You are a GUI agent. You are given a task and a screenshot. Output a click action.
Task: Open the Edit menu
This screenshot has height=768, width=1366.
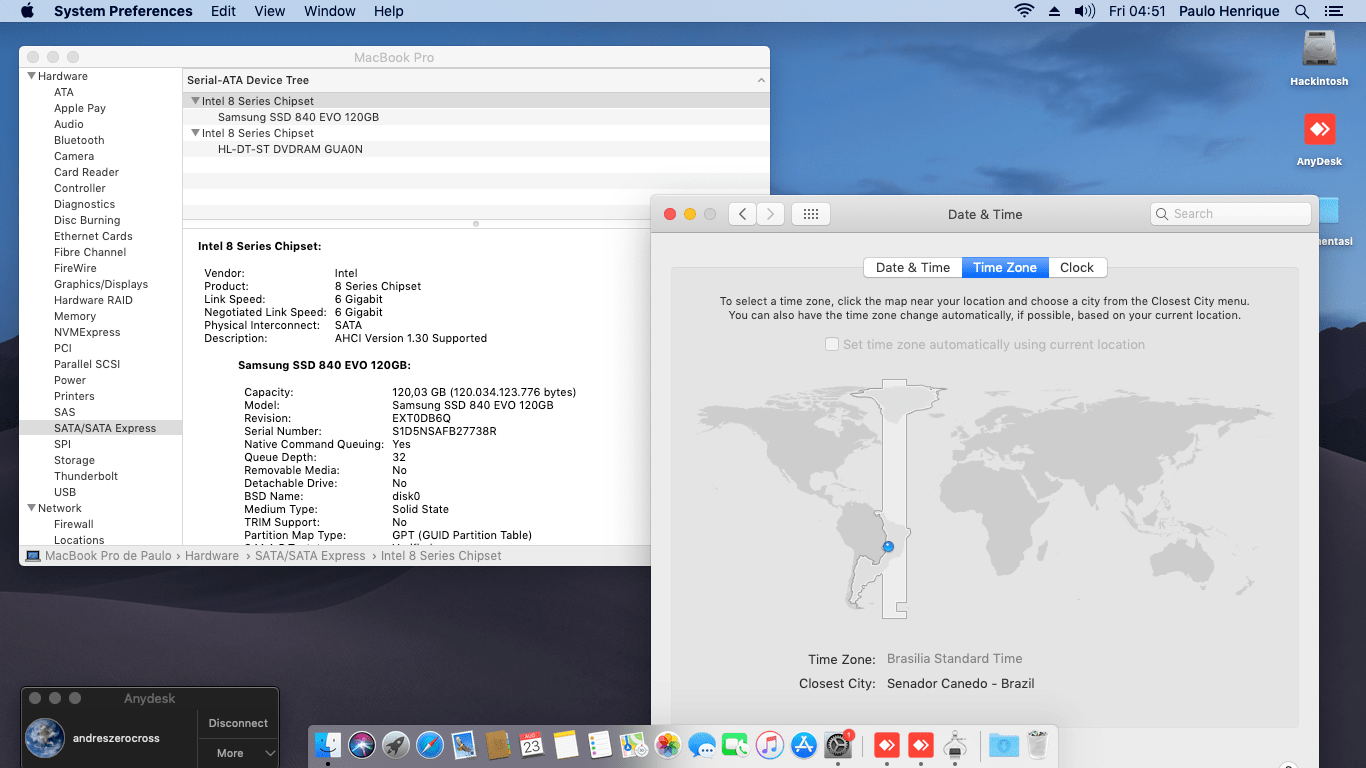[x=224, y=11]
